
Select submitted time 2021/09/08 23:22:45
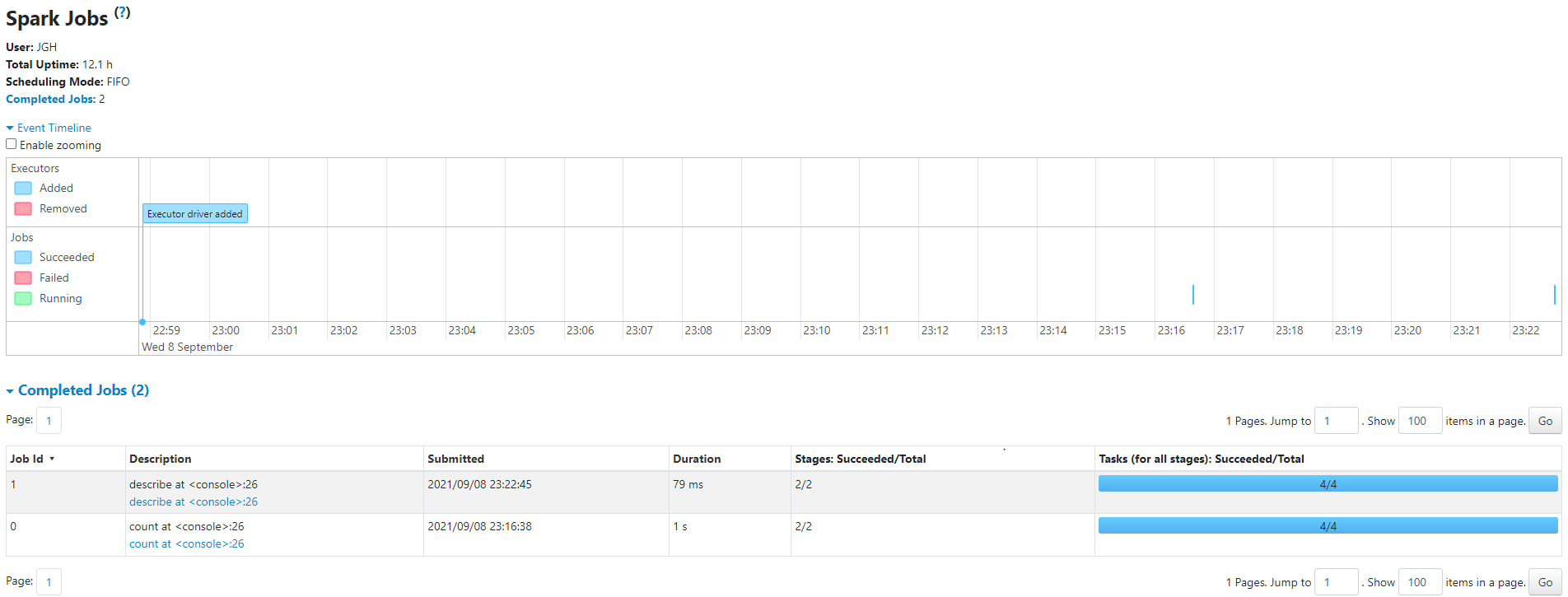(x=479, y=484)
